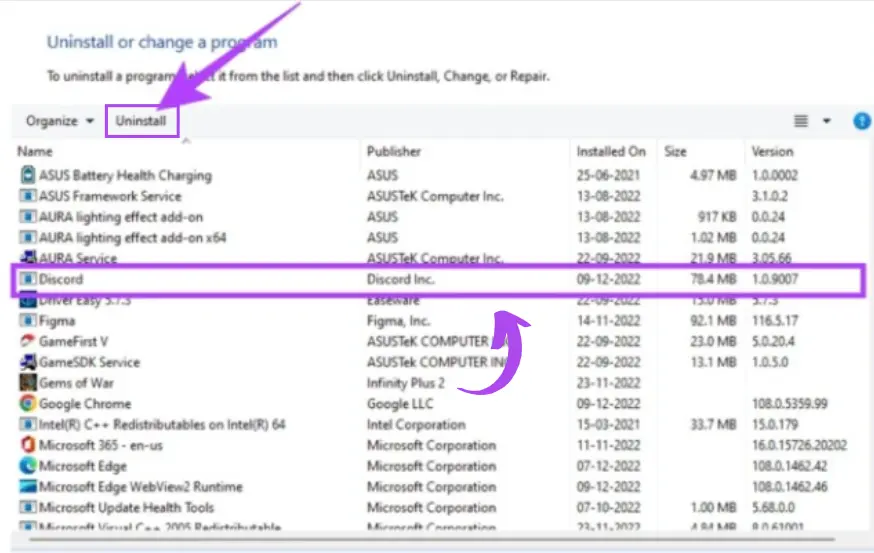The image size is (874, 553).
Task: Select the 'Microsoft Edge' program name
Action: (82, 466)
